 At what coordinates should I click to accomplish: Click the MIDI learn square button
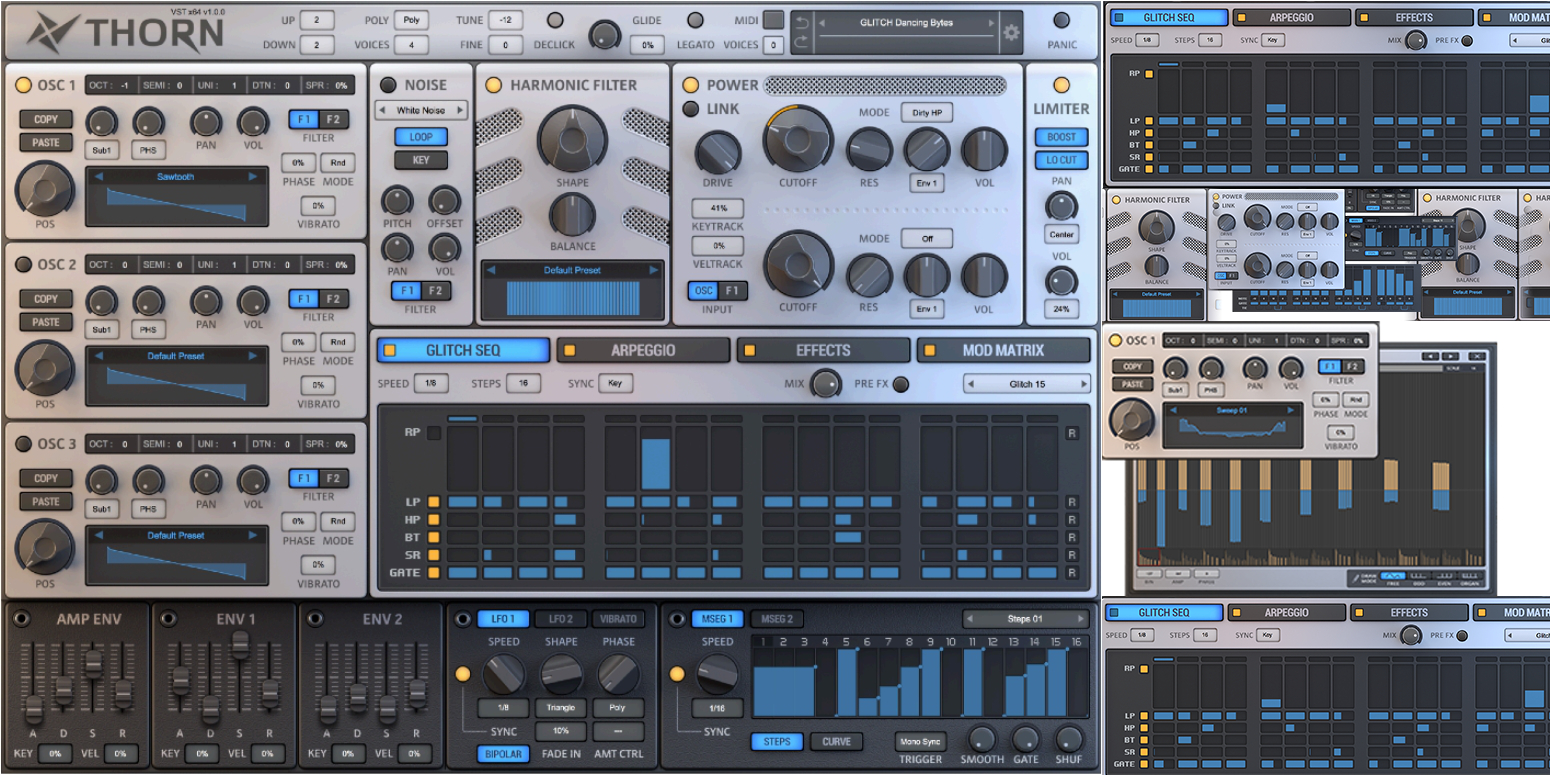774,20
